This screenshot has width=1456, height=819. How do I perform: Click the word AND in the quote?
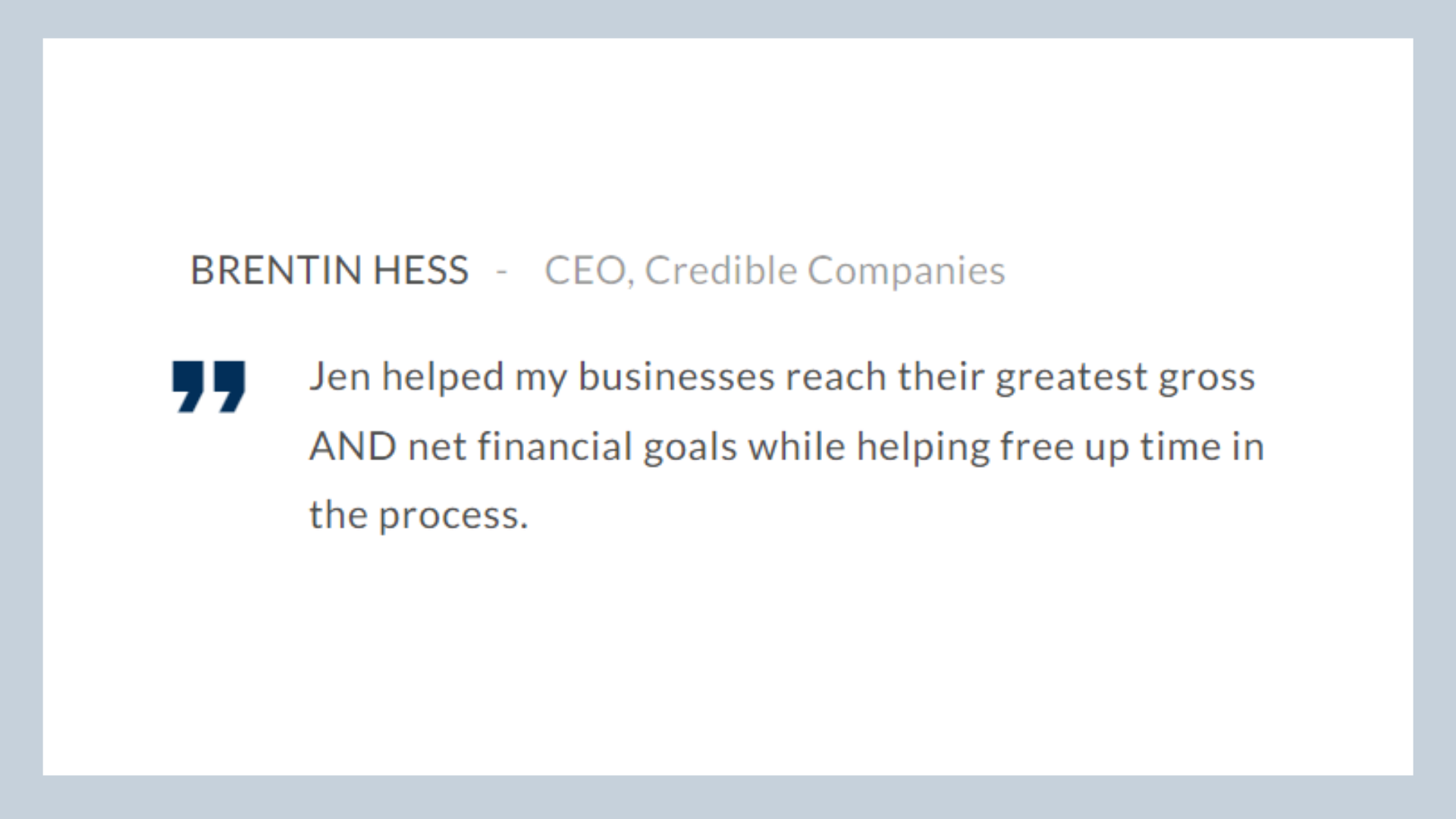tap(353, 447)
